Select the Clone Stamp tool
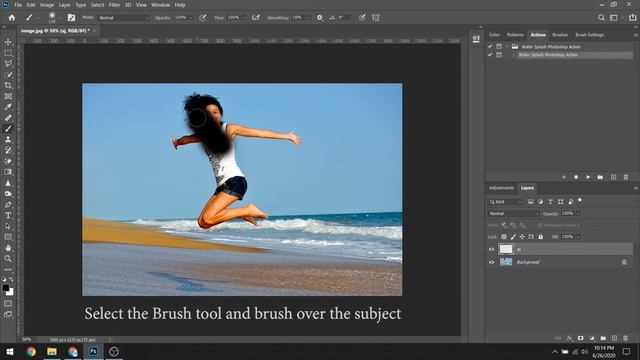 (x=8, y=140)
